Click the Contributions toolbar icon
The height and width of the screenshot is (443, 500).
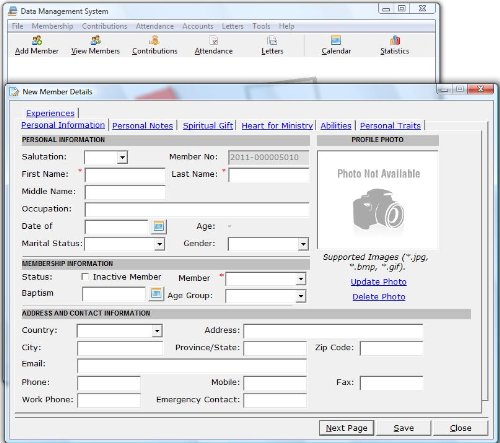point(154,40)
